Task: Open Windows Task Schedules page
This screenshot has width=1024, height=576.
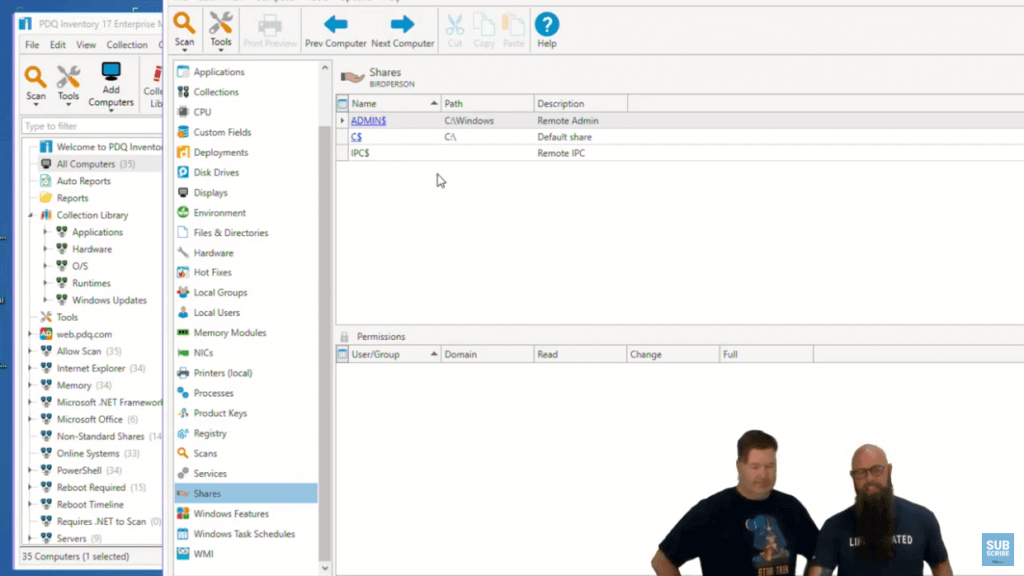Action: (244, 534)
